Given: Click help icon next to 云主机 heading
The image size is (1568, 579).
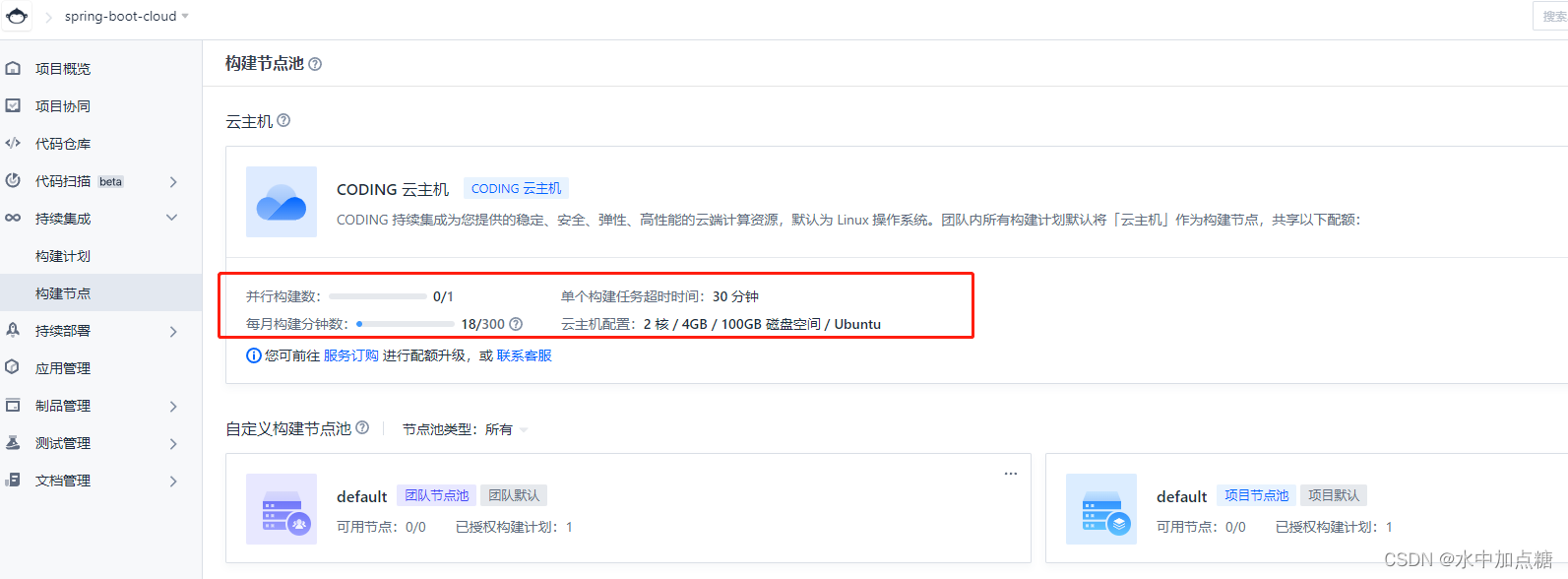Looking at the screenshot, I should tap(283, 120).
